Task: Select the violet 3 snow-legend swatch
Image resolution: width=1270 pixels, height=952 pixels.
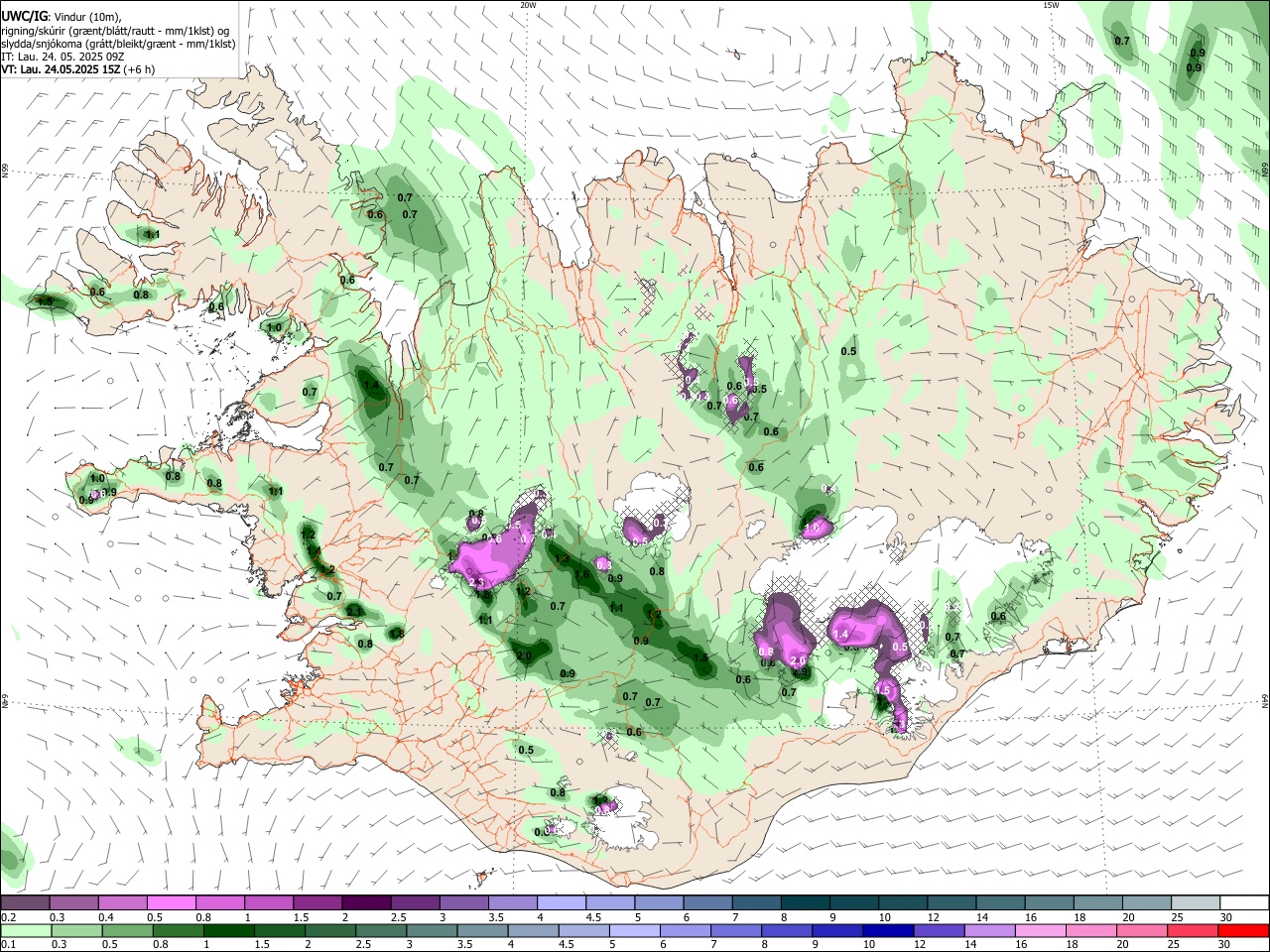Action: (x=463, y=902)
